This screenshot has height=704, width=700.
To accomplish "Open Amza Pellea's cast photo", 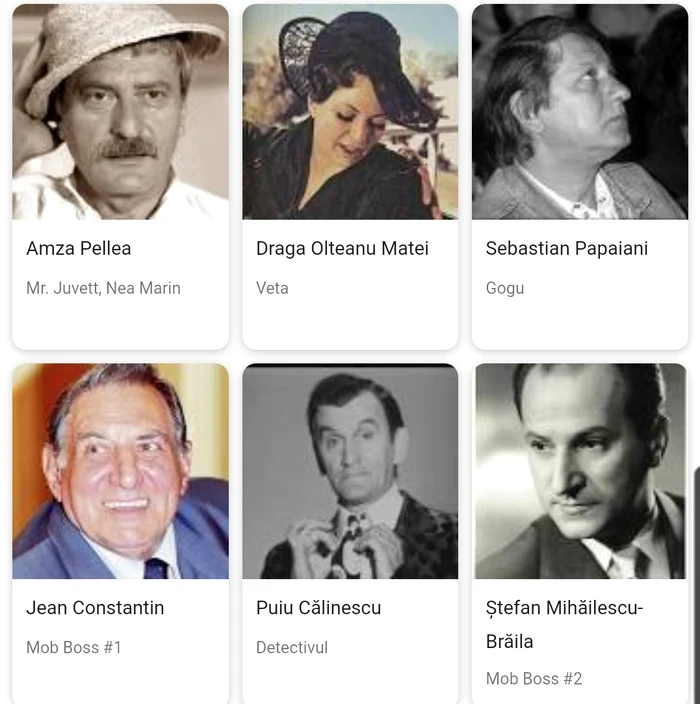I will click(x=120, y=112).
